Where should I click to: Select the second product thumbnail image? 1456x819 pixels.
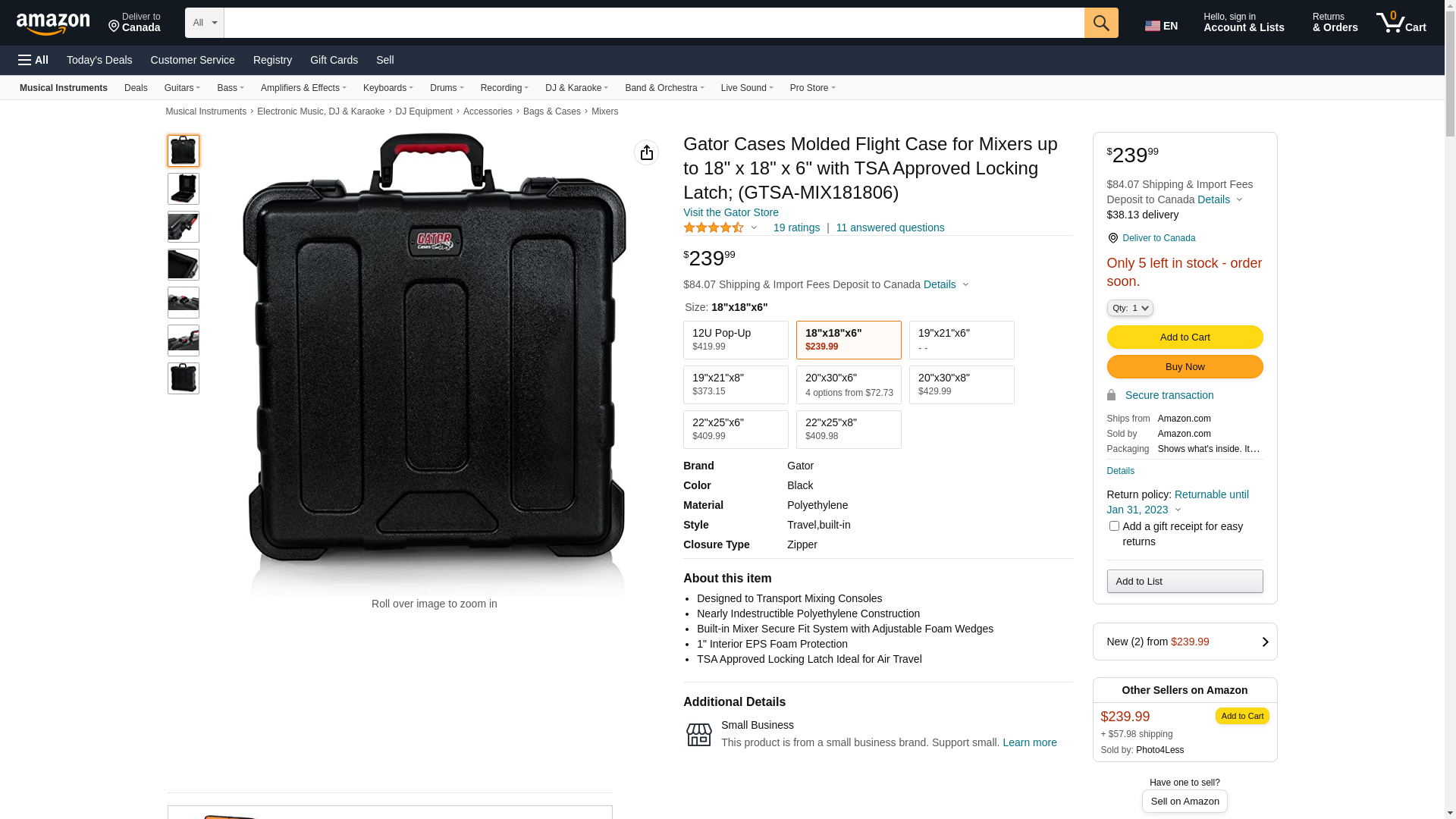click(184, 189)
